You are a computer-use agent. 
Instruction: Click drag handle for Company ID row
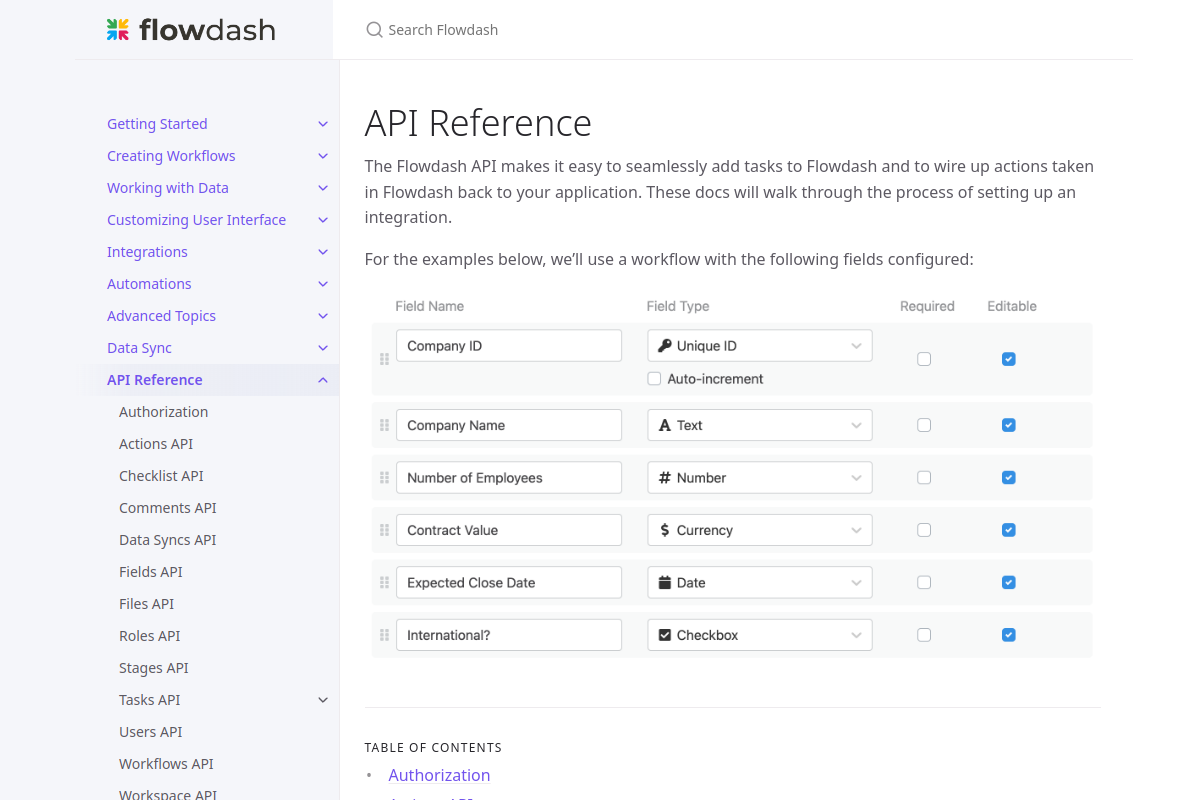pyautogui.click(x=384, y=359)
